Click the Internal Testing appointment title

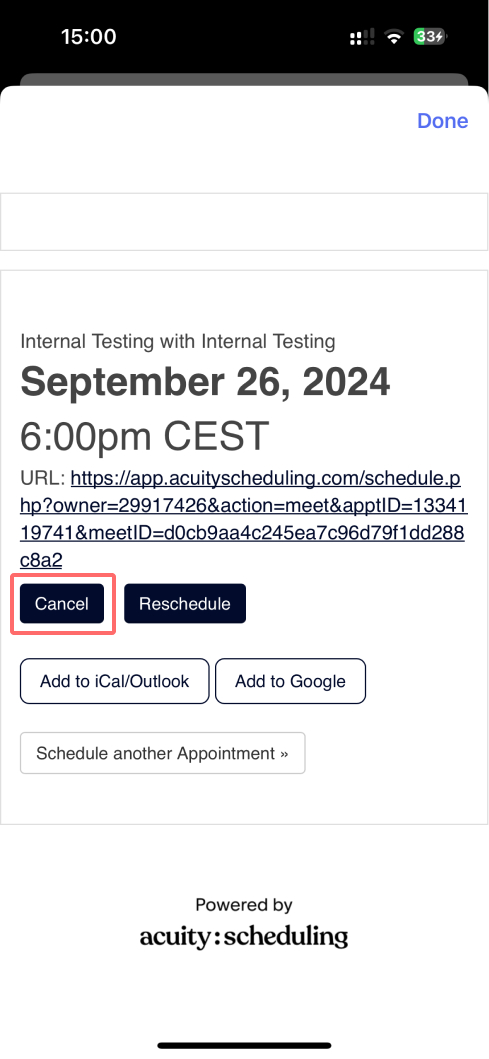pyautogui.click(x=178, y=342)
